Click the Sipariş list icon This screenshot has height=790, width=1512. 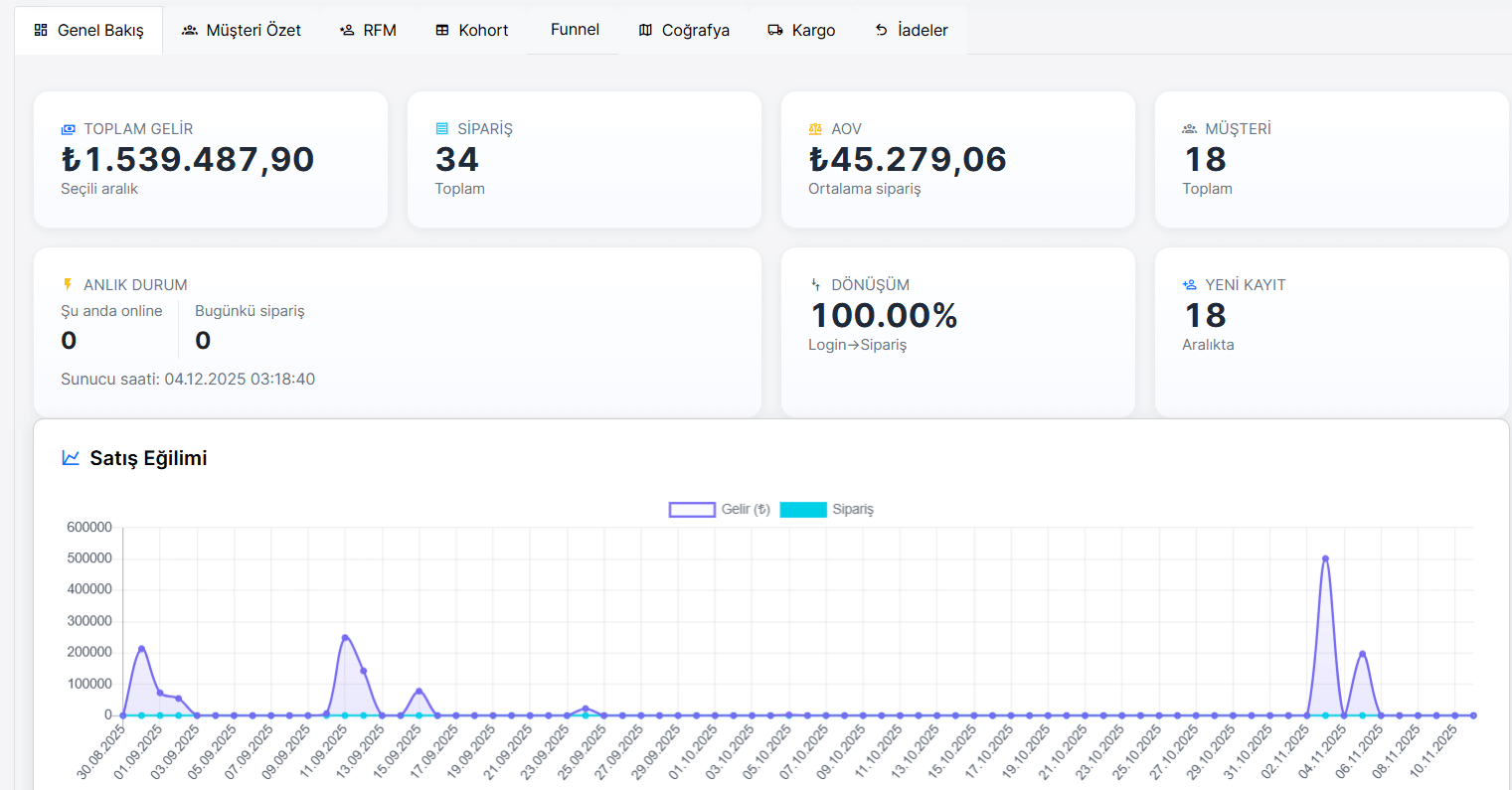442,129
